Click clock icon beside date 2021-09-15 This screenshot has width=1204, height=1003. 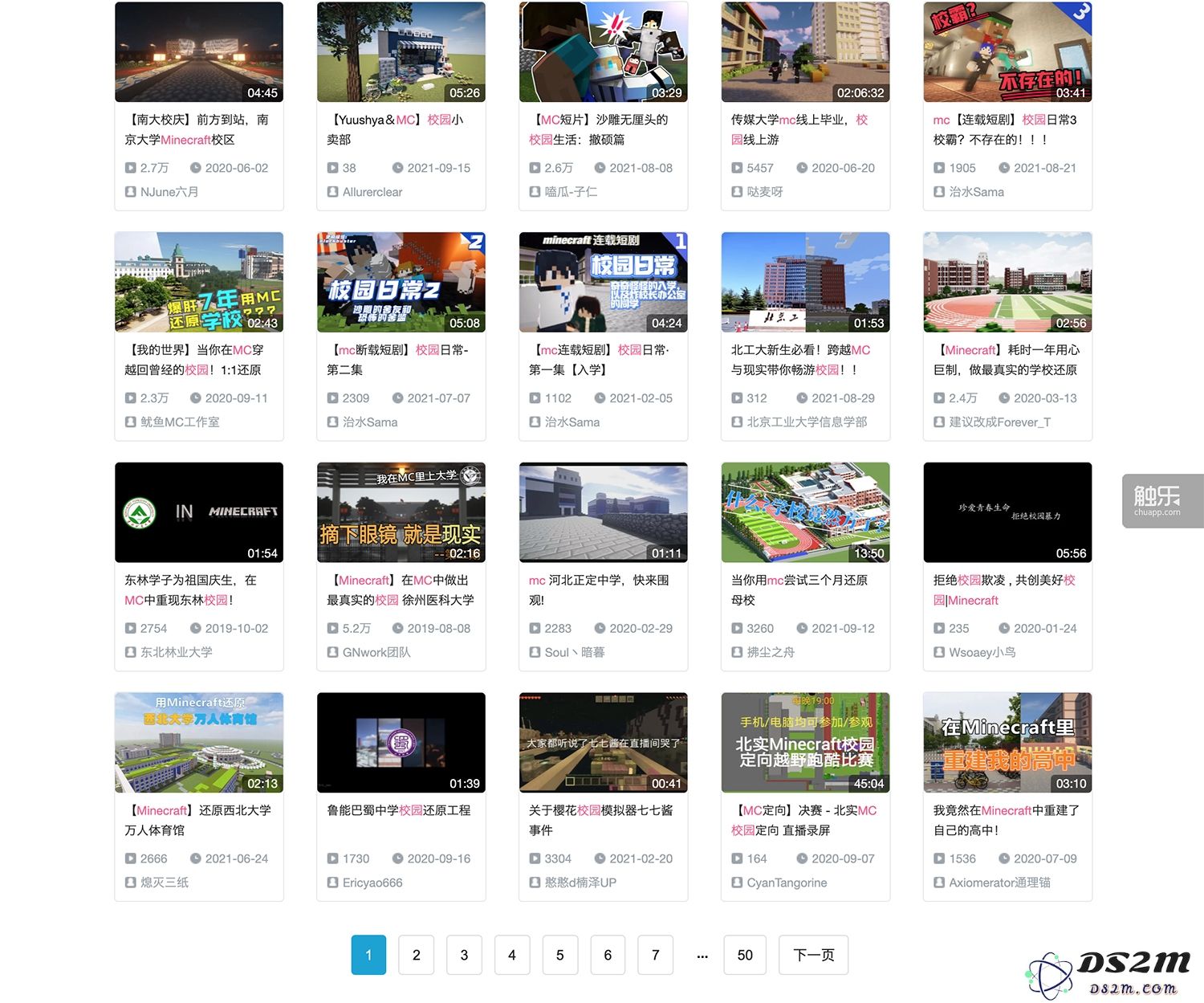tap(397, 168)
